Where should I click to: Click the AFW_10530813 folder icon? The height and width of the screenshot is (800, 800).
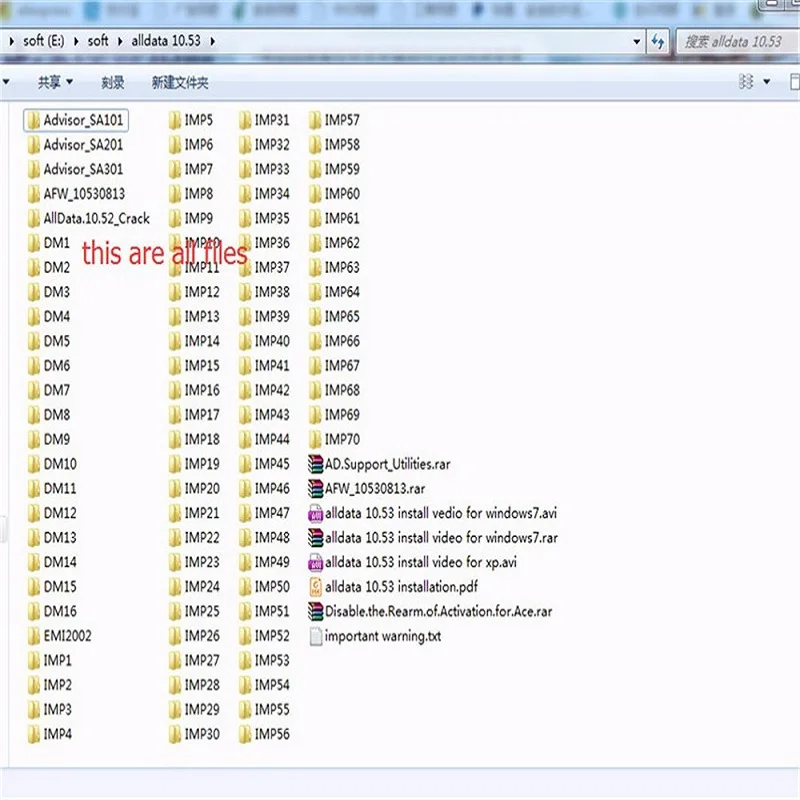click(34, 194)
